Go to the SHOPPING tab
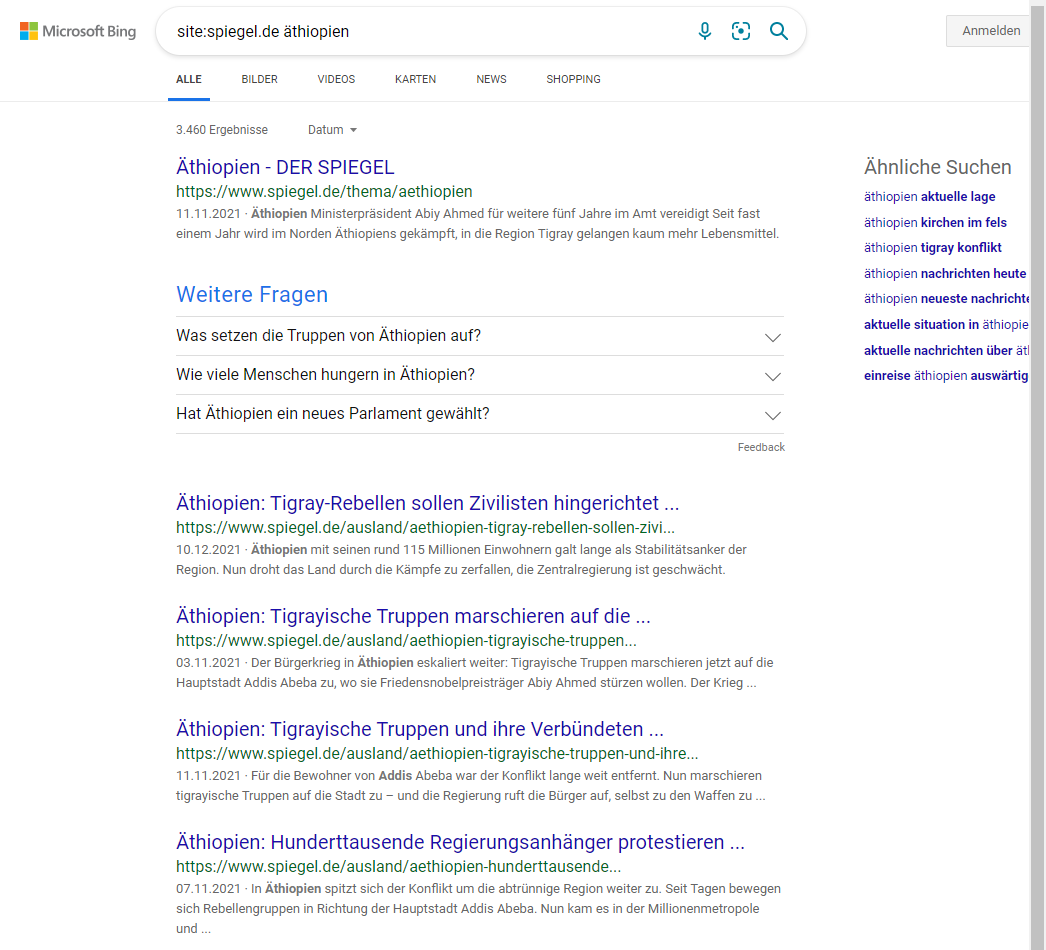The width and height of the screenshot is (1046, 950). [x=574, y=79]
